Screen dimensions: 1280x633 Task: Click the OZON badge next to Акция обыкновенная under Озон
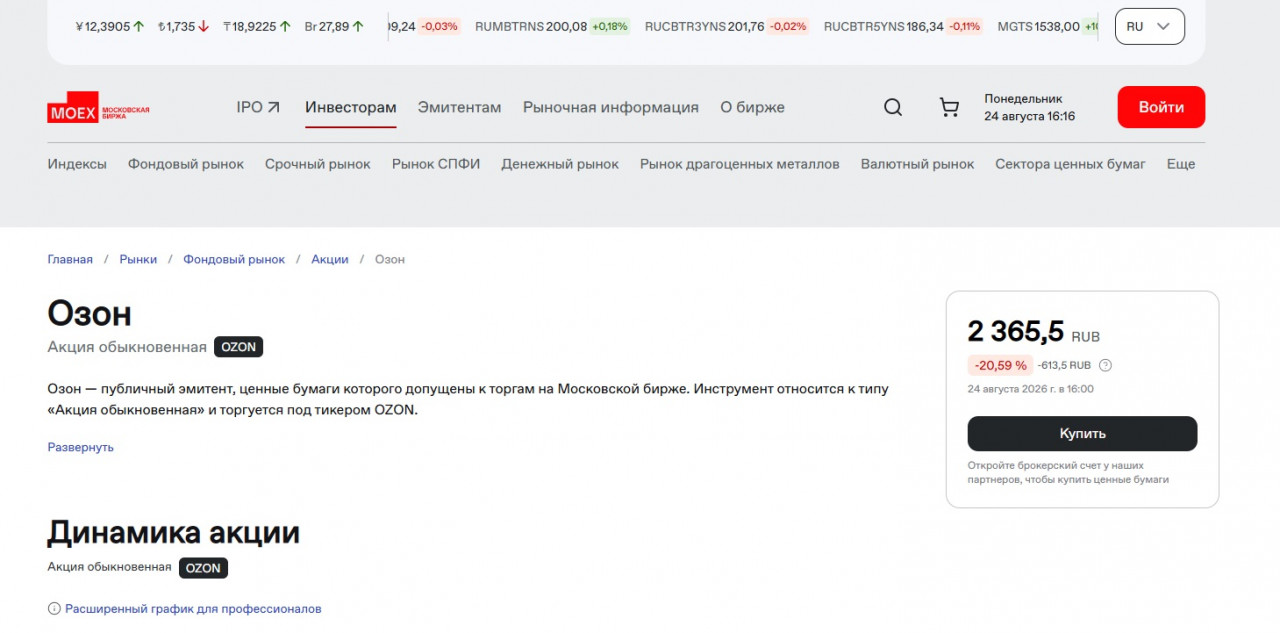pos(238,347)
